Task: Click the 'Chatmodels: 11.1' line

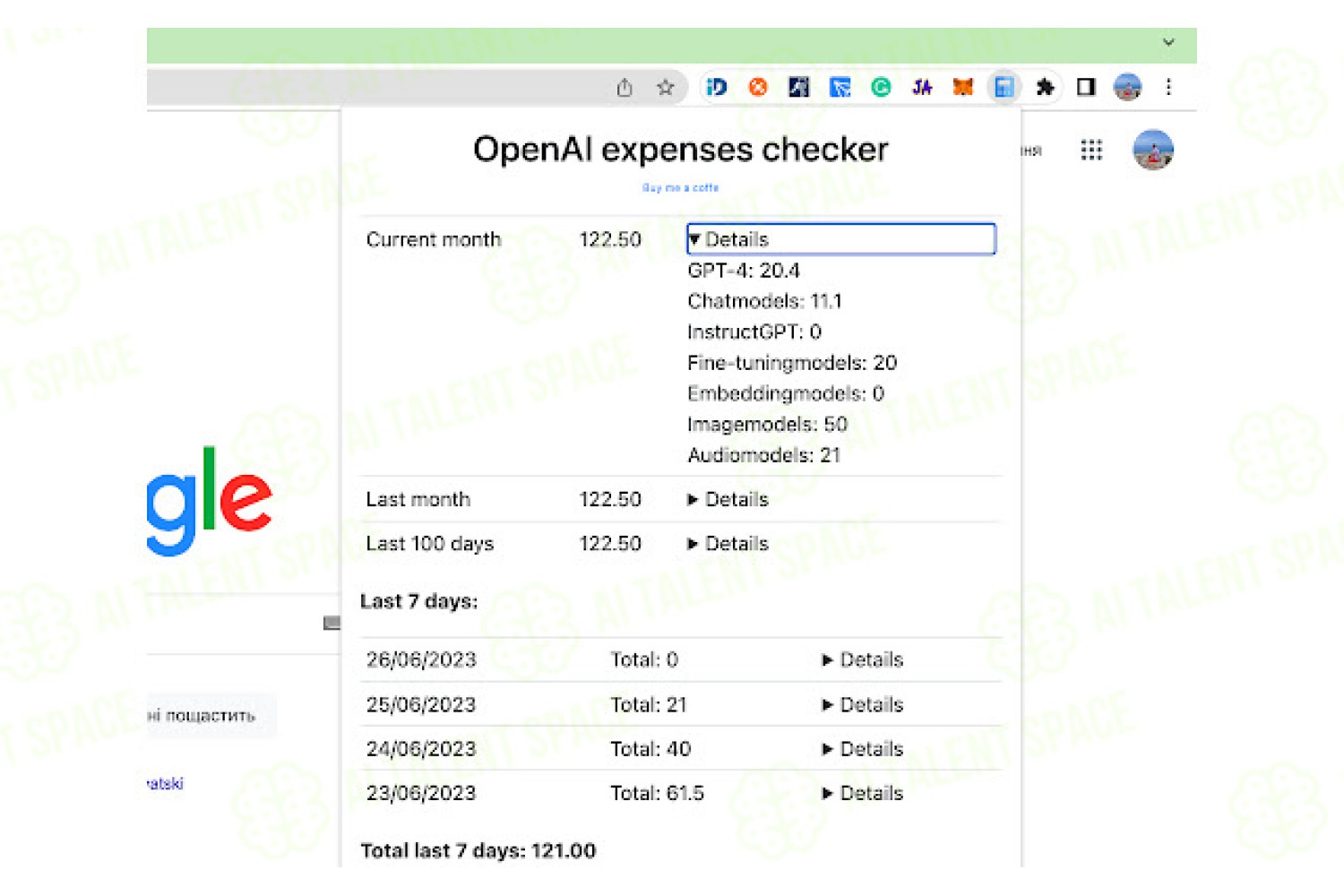Action: [x=765, y=301]
